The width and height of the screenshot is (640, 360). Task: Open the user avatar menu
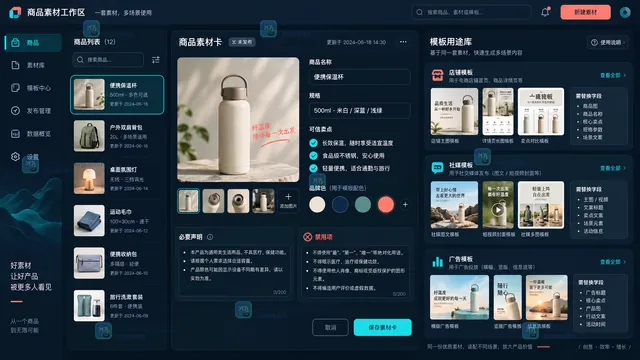[625, 12]
